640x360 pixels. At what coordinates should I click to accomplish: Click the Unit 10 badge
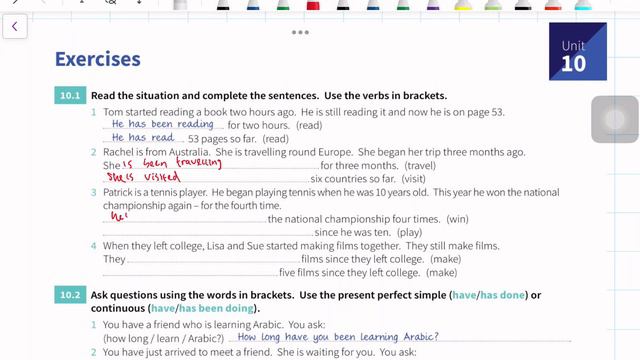578,51
